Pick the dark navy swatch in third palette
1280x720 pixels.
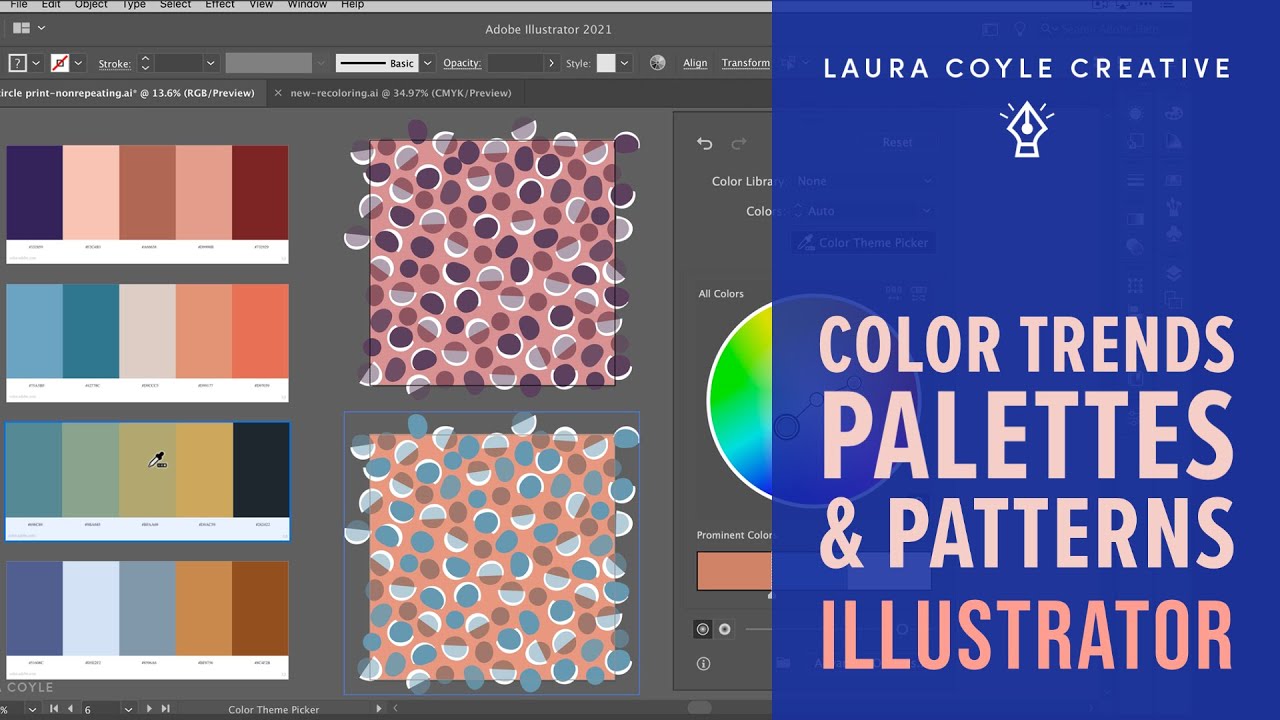coord(261,470)
